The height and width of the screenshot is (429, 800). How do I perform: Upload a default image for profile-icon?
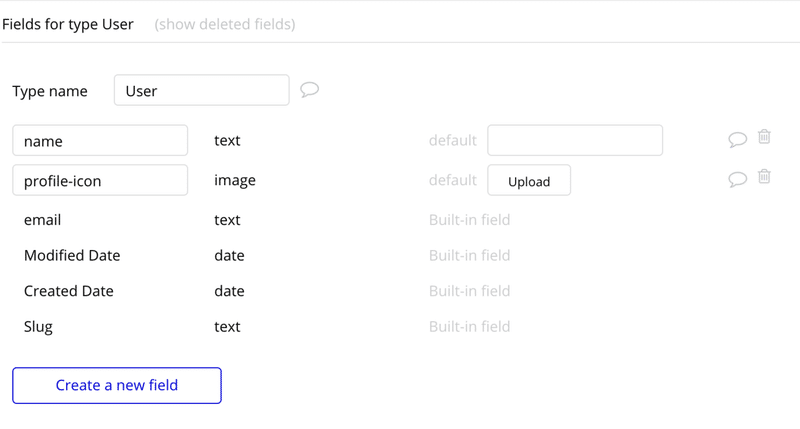point(529,180)
